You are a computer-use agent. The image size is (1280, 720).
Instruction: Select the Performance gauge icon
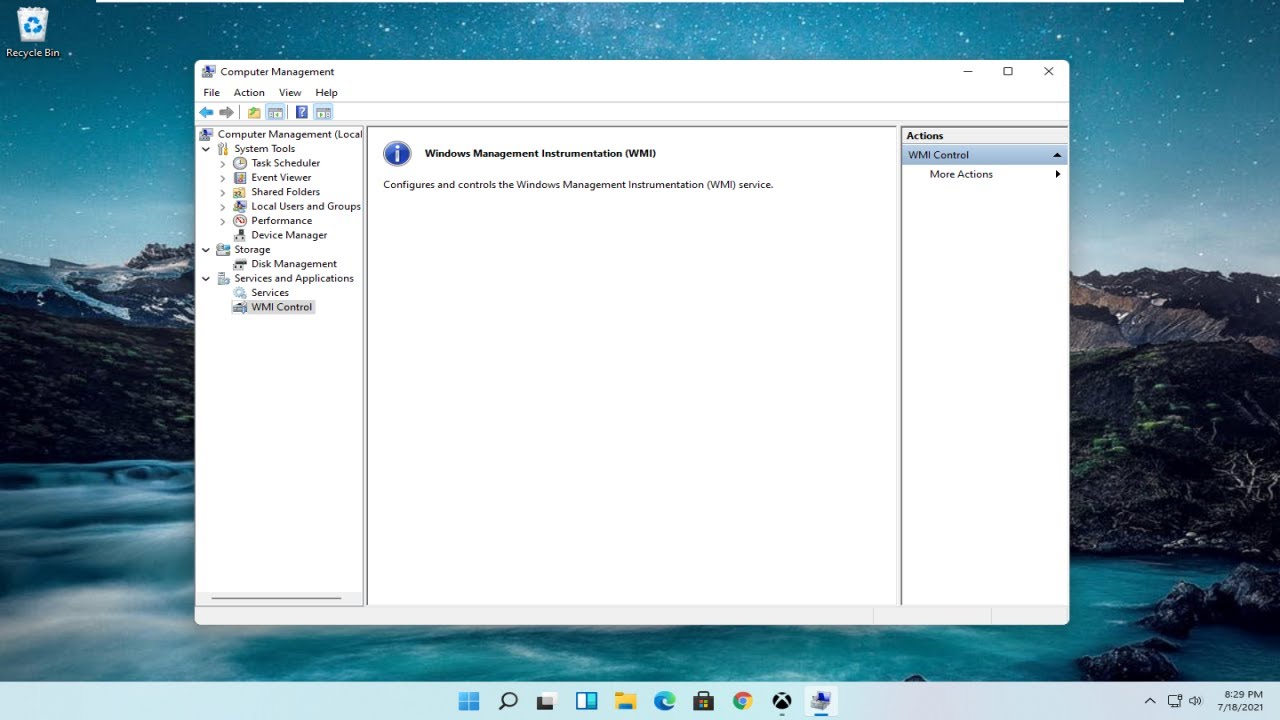click(x=240, y=221)
